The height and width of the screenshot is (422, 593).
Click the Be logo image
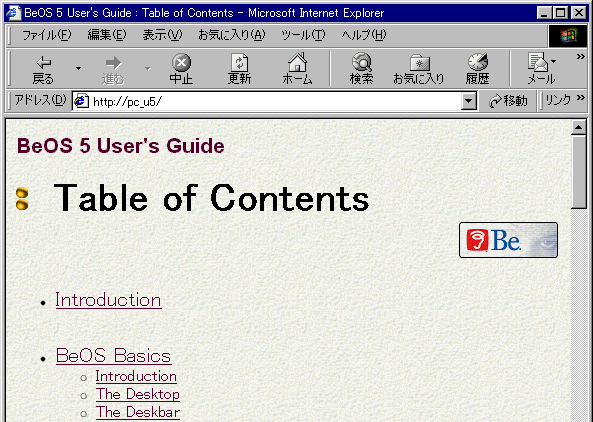point(508,240)
